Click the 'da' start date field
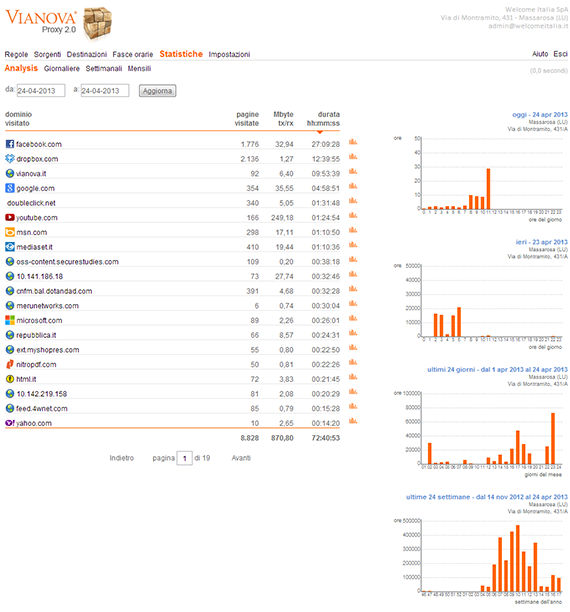 point(41,91)
